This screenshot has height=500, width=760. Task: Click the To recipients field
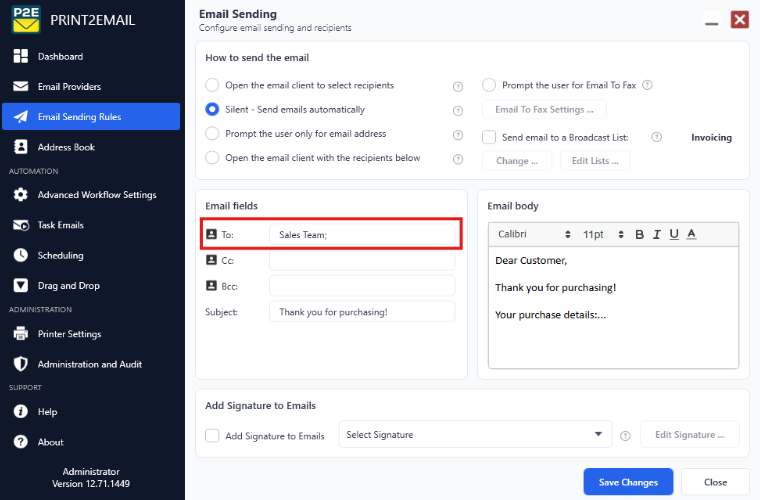362,234
